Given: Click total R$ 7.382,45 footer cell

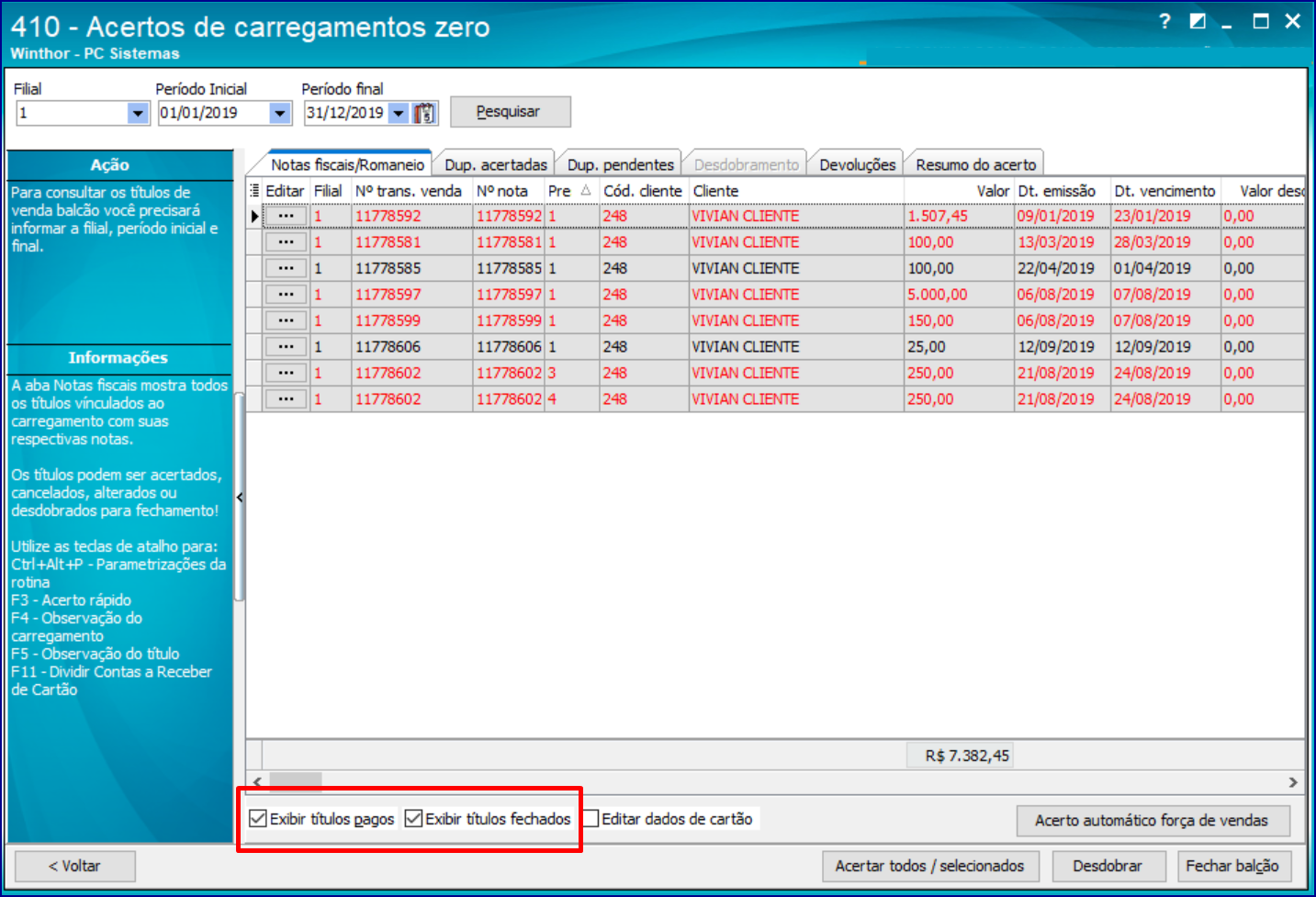Looking at the screenshot, I should click(959, 756).
